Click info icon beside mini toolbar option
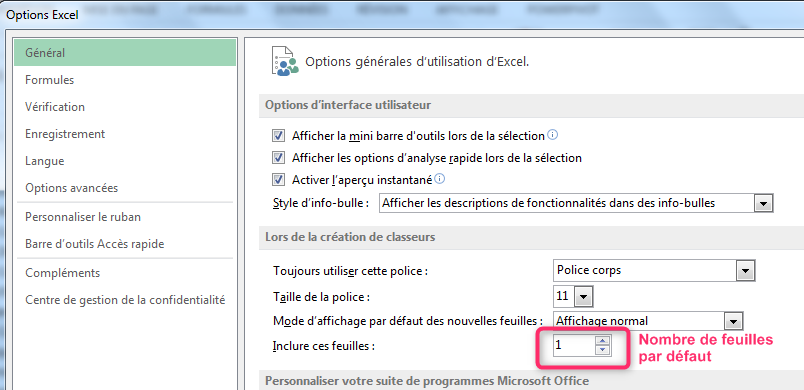This screenshot has height=390, width=804. click(x=552, y=135)
